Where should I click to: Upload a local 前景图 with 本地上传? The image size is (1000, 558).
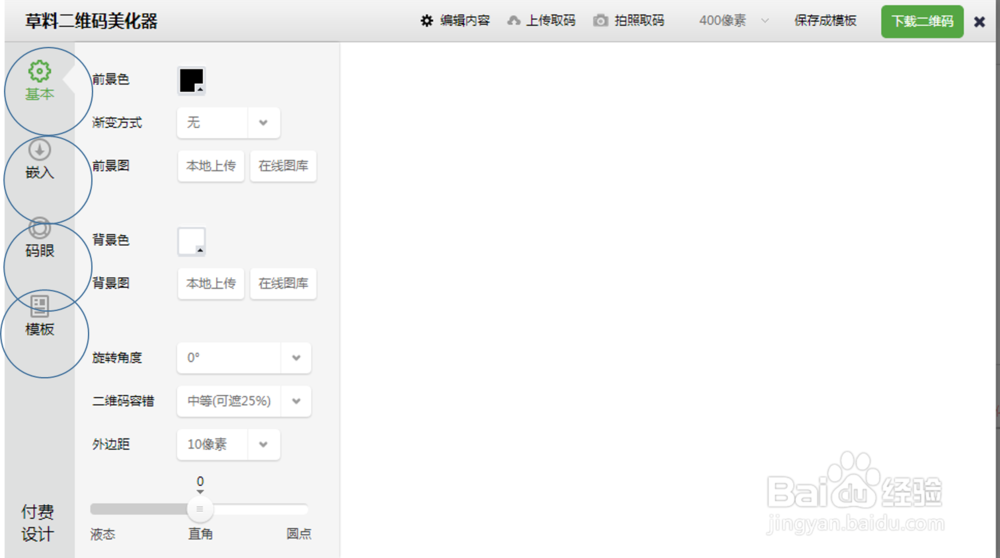click(x=211, y=166)
